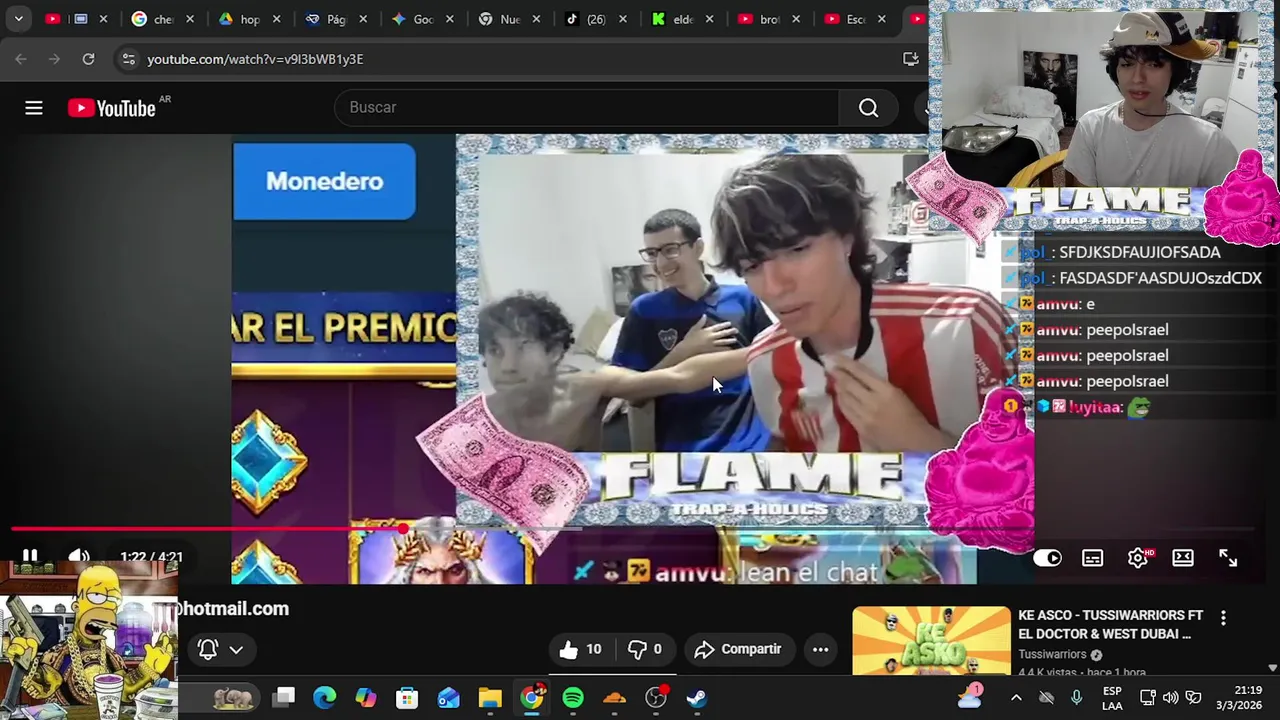Click the Compartir share button
This screenshot has height=720, width=1280.
coord(738,649)
